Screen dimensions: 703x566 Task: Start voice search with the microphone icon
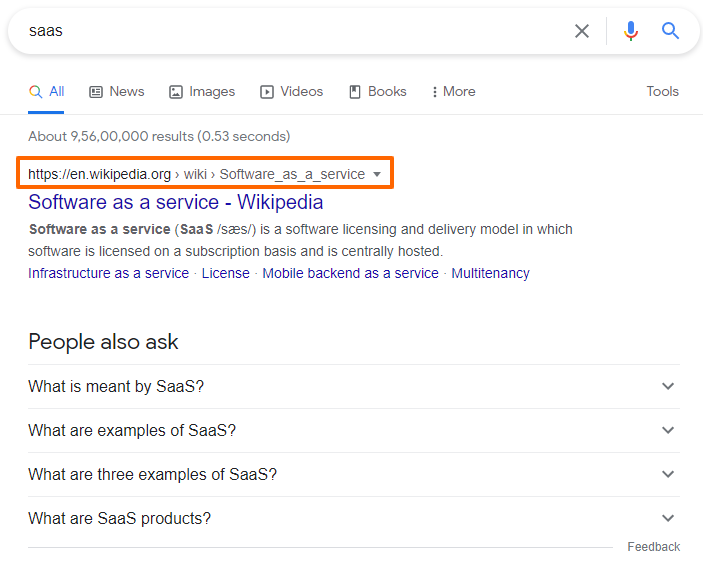630,31
